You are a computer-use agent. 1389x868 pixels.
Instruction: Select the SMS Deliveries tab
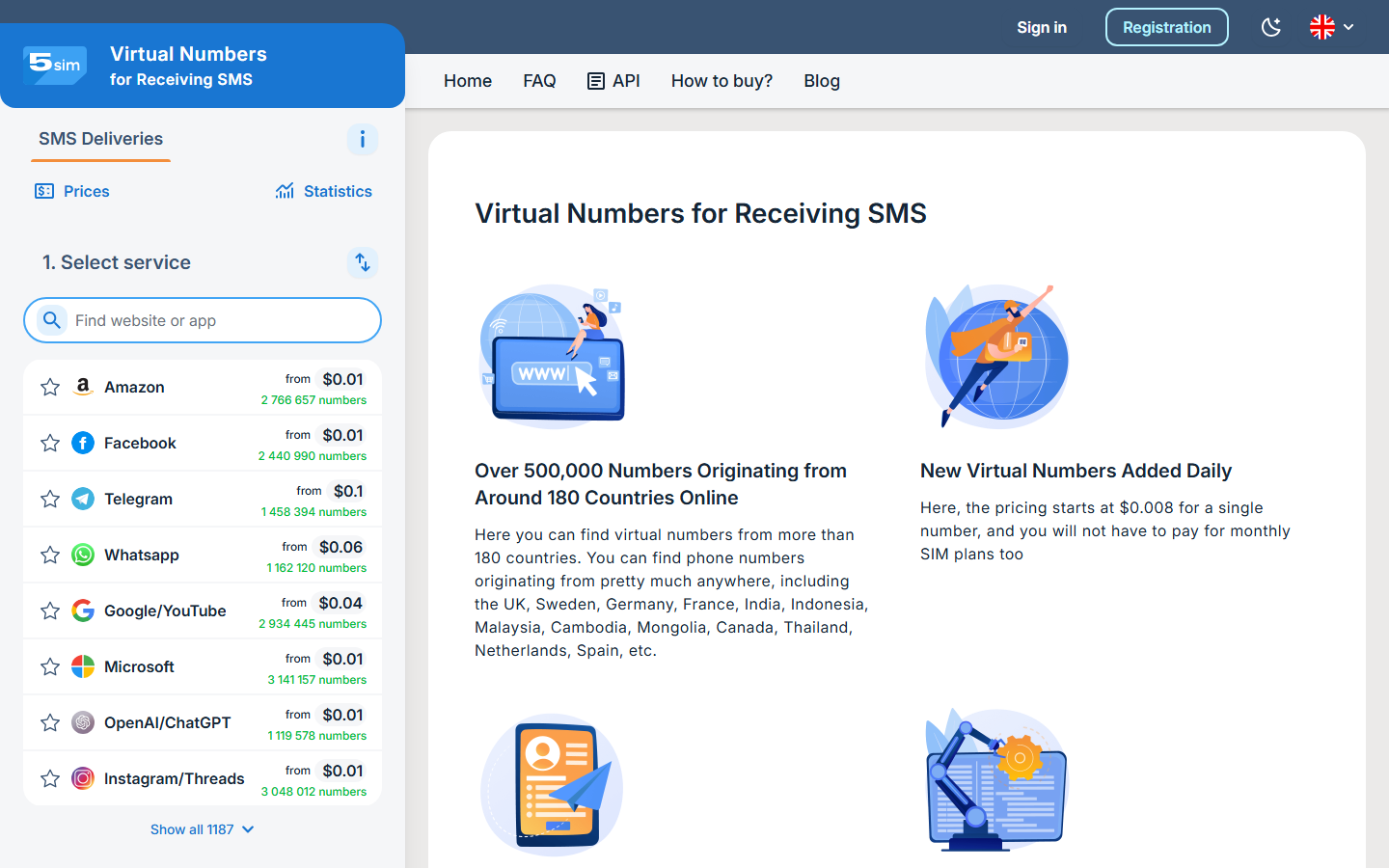click(x=100, y=139)
